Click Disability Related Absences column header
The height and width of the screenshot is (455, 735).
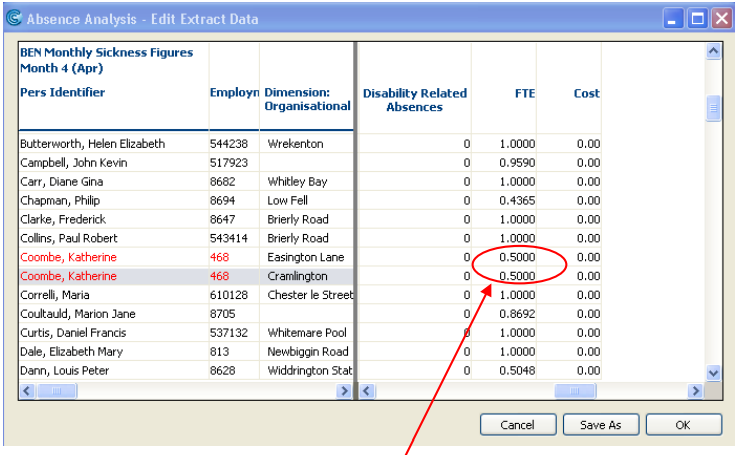[x=414, y=100]
